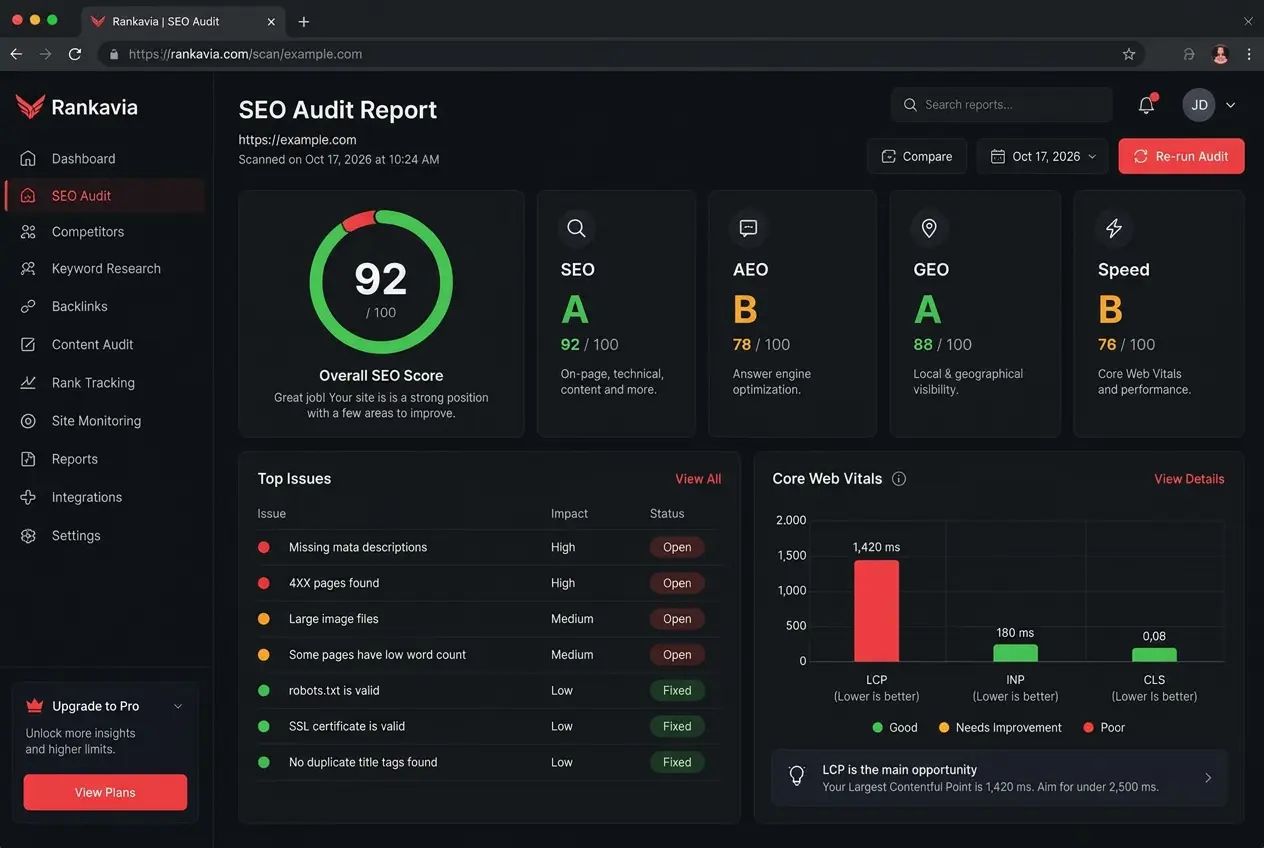The image size is (1264, 848).
Task: Click the Content Audit edit icon
Action: point(28,345)
